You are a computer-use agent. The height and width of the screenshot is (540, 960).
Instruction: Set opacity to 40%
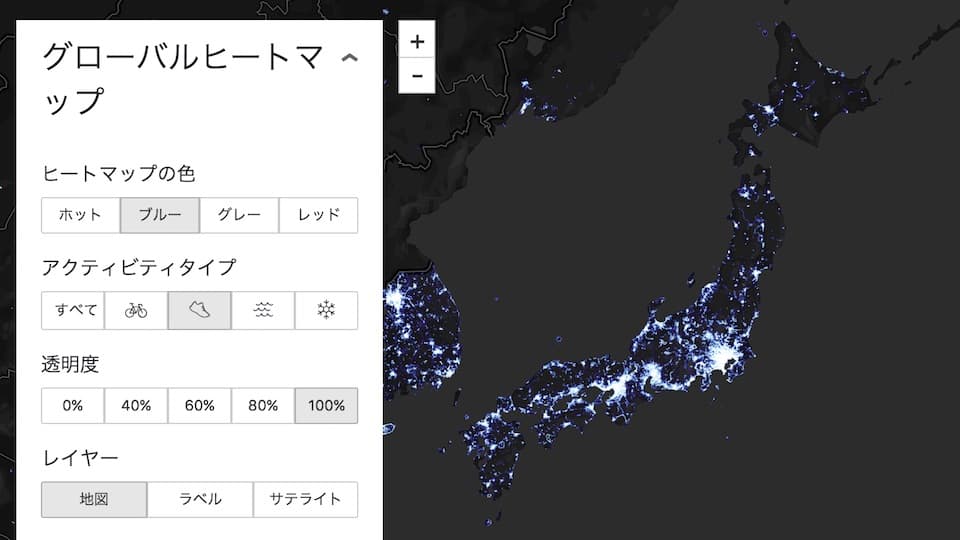[136, 405]
